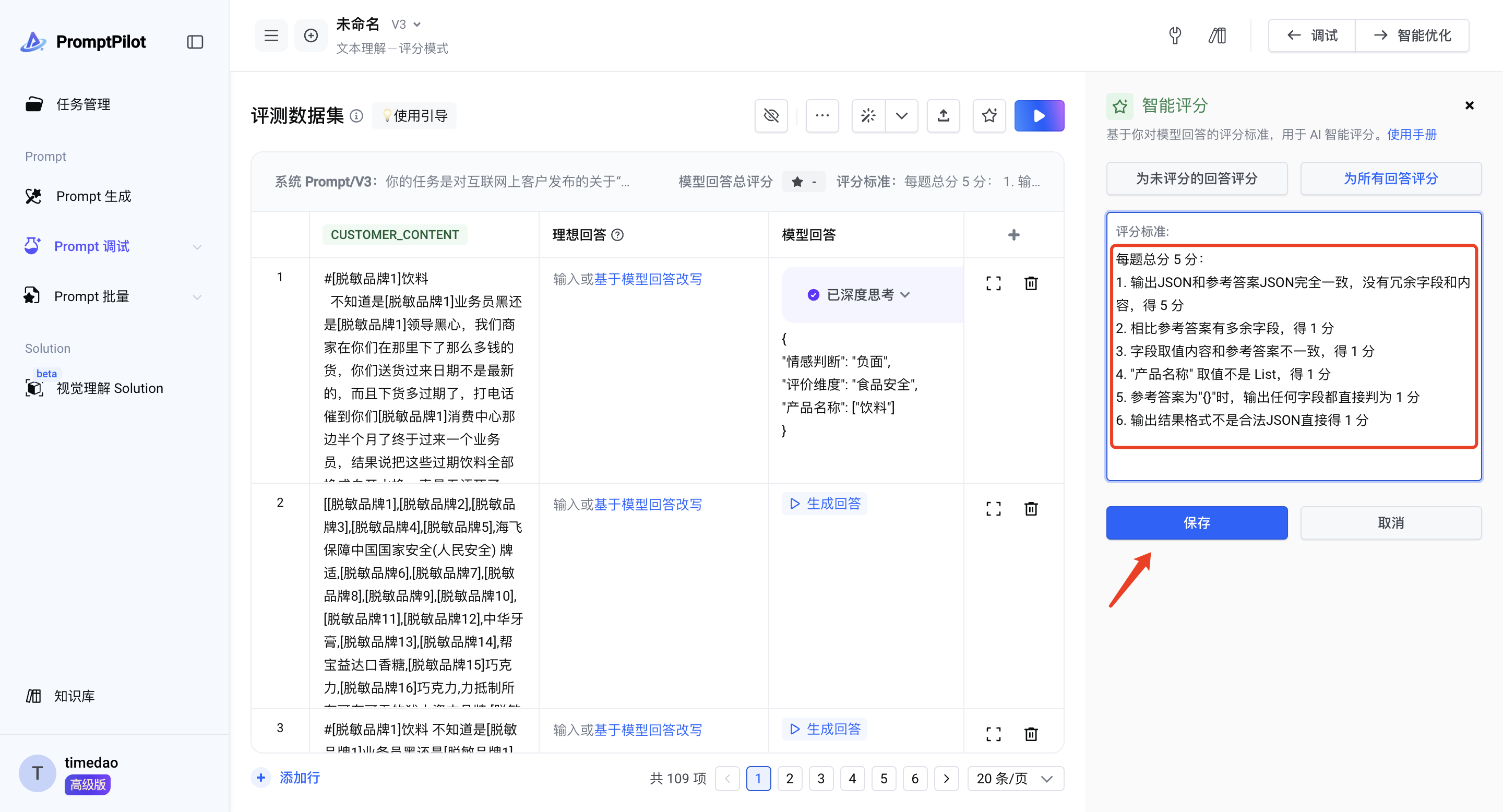Screen dimensions: 1503x812
Task: Open the smart scoring star icon
Action: (x=989, y=115)
